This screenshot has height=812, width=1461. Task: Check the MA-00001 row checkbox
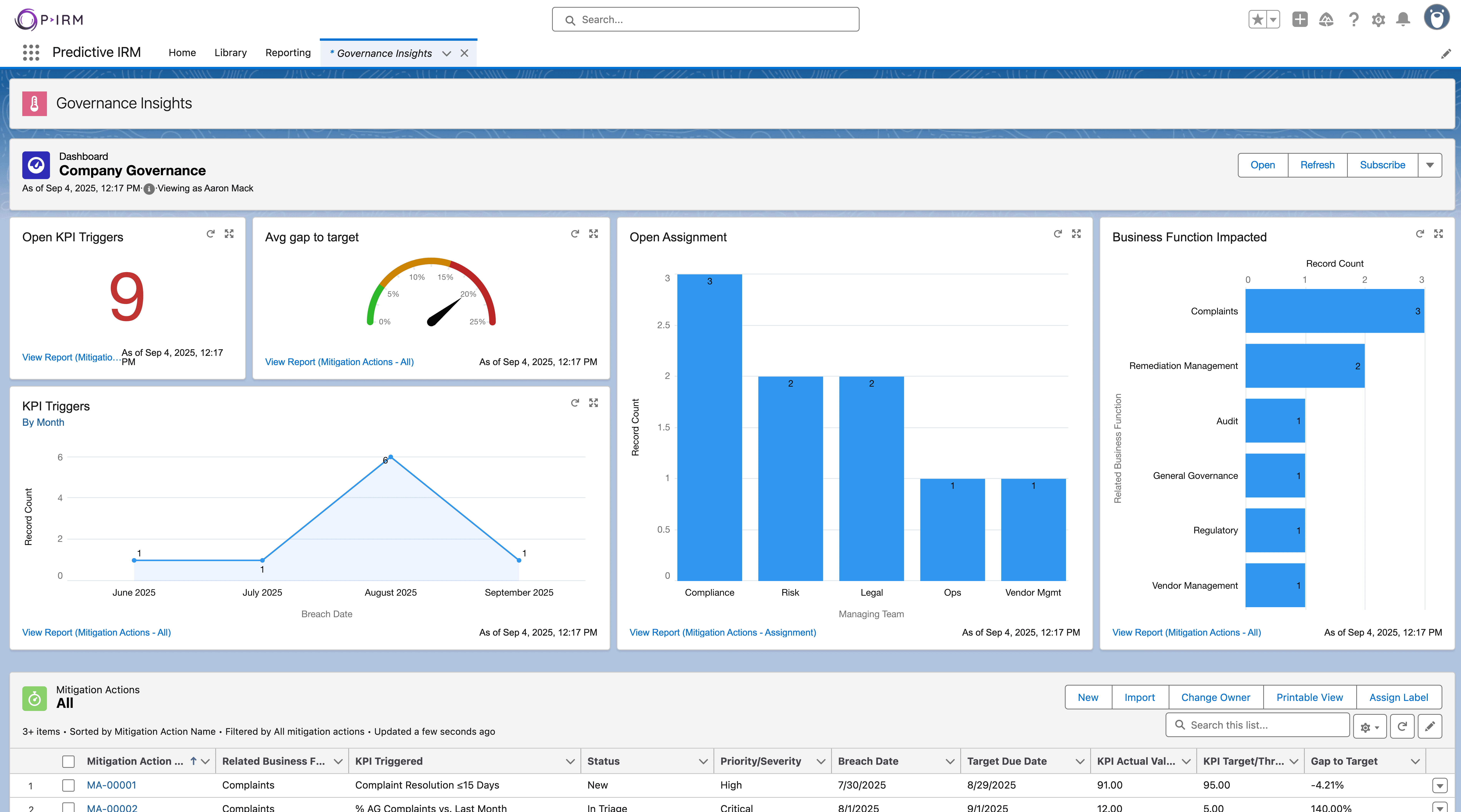68,785
